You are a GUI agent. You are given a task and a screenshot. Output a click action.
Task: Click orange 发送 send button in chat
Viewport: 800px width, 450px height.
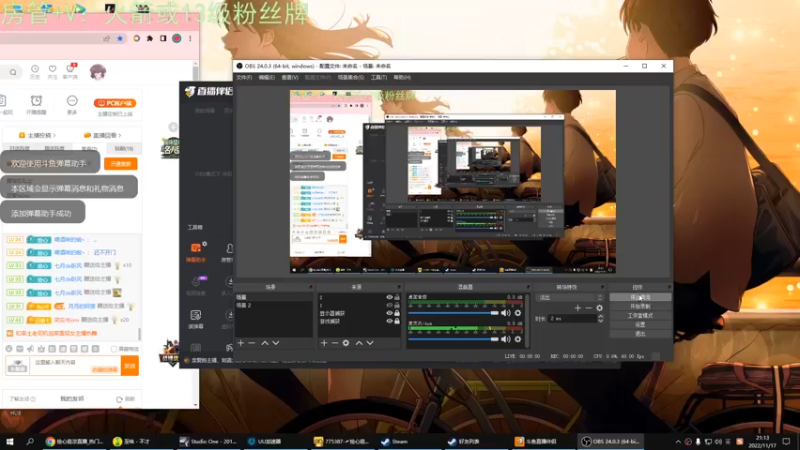click(x=130, y=366)
